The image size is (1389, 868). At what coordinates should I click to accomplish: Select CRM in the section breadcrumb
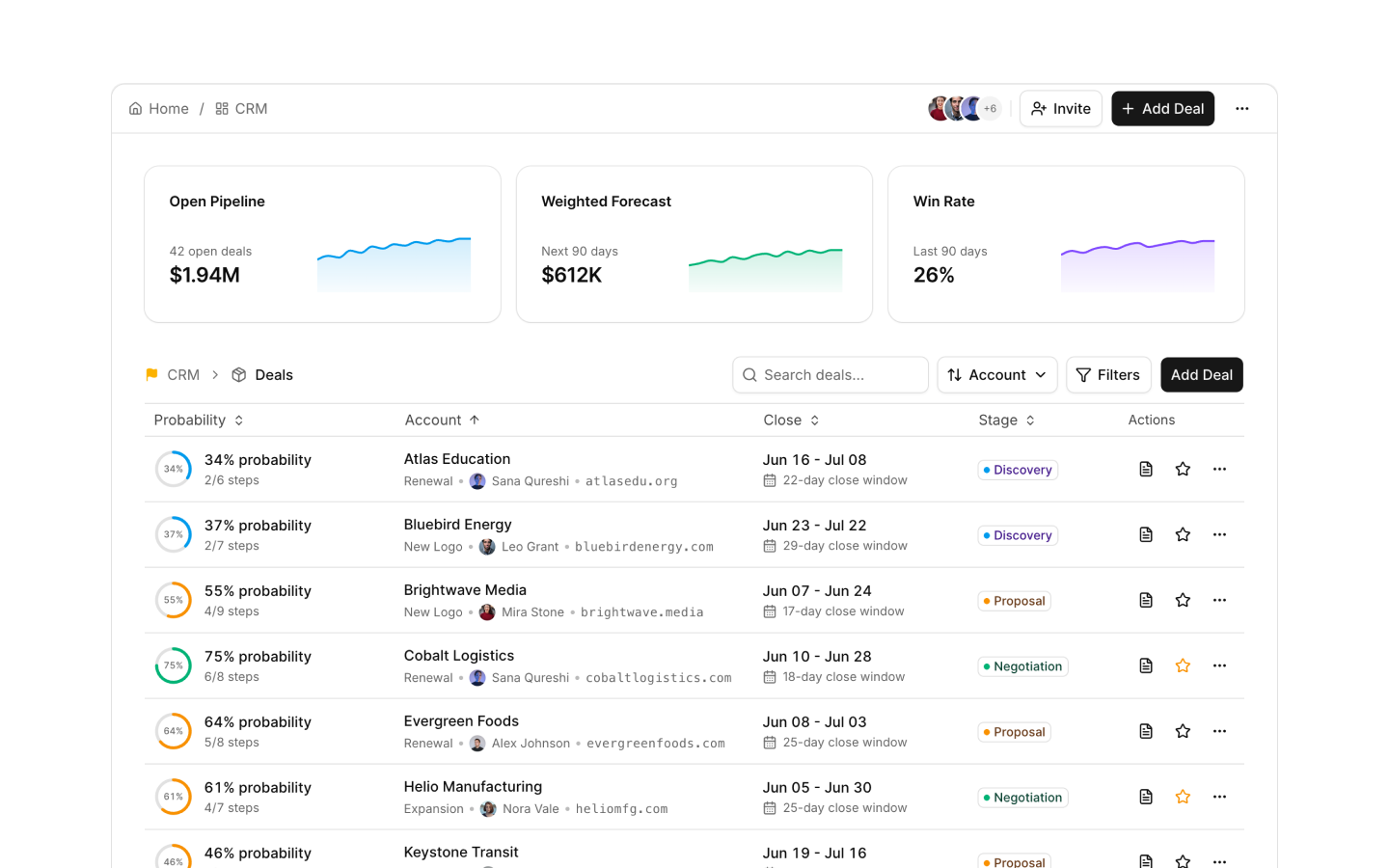[183, 375]
